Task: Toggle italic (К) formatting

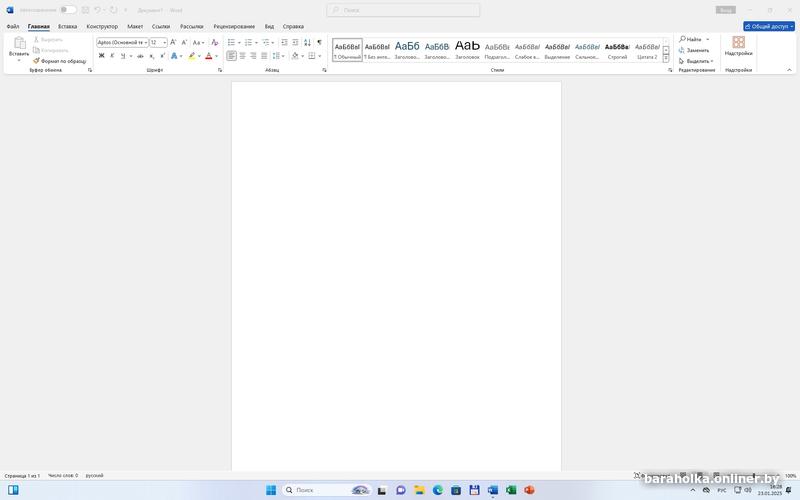Action: (112, 56)
